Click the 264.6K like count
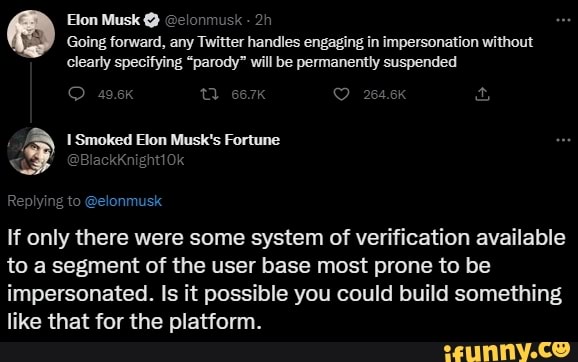578x362 pixels. 384,95
